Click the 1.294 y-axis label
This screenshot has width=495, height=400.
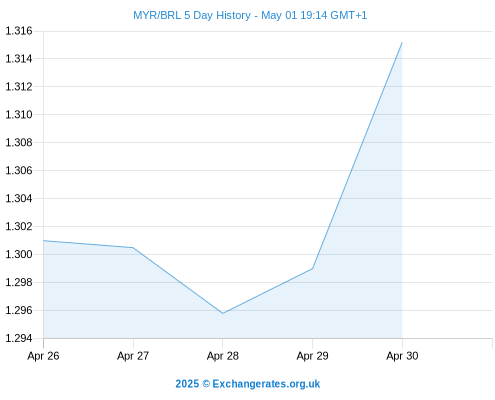click(x=19, y=338)
